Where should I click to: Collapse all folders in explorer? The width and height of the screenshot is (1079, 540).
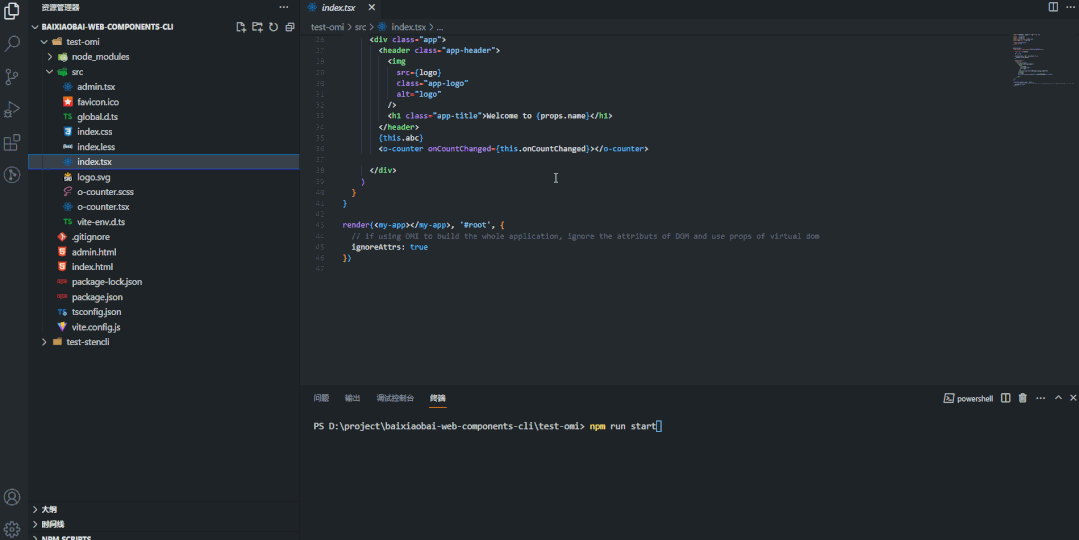click(289, 27)
